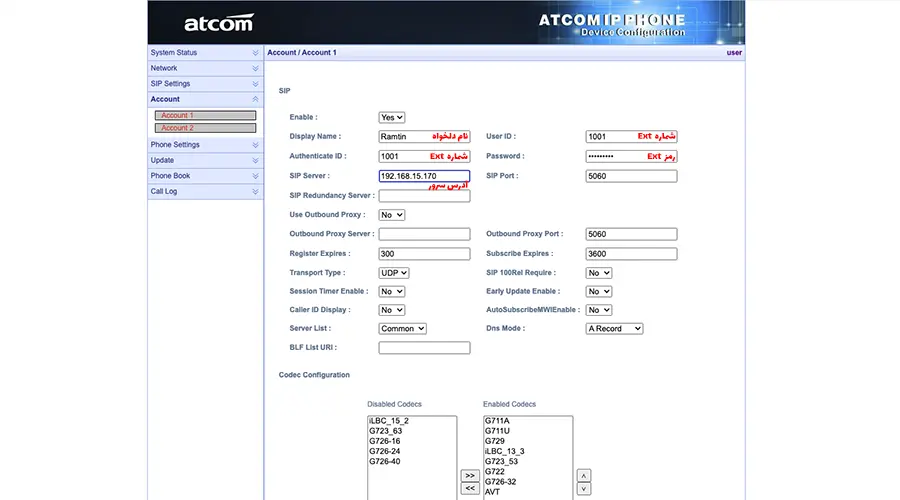900x500 pixels.
Task: Click >> button to enable codec
Action: click(470, 476)
